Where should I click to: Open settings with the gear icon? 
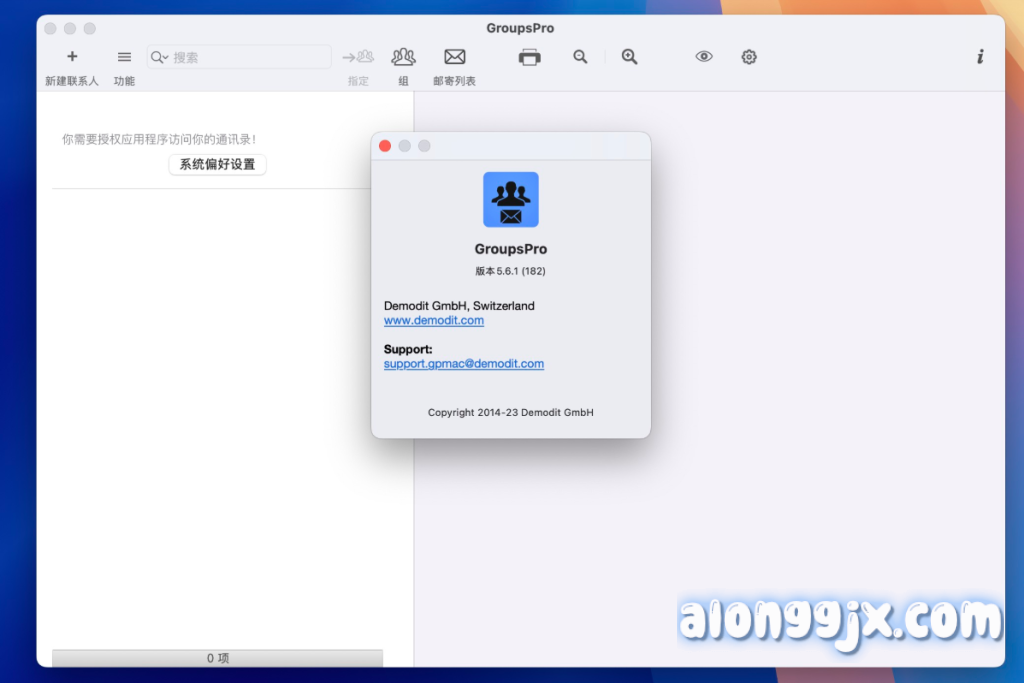click(x=749, y=57)
